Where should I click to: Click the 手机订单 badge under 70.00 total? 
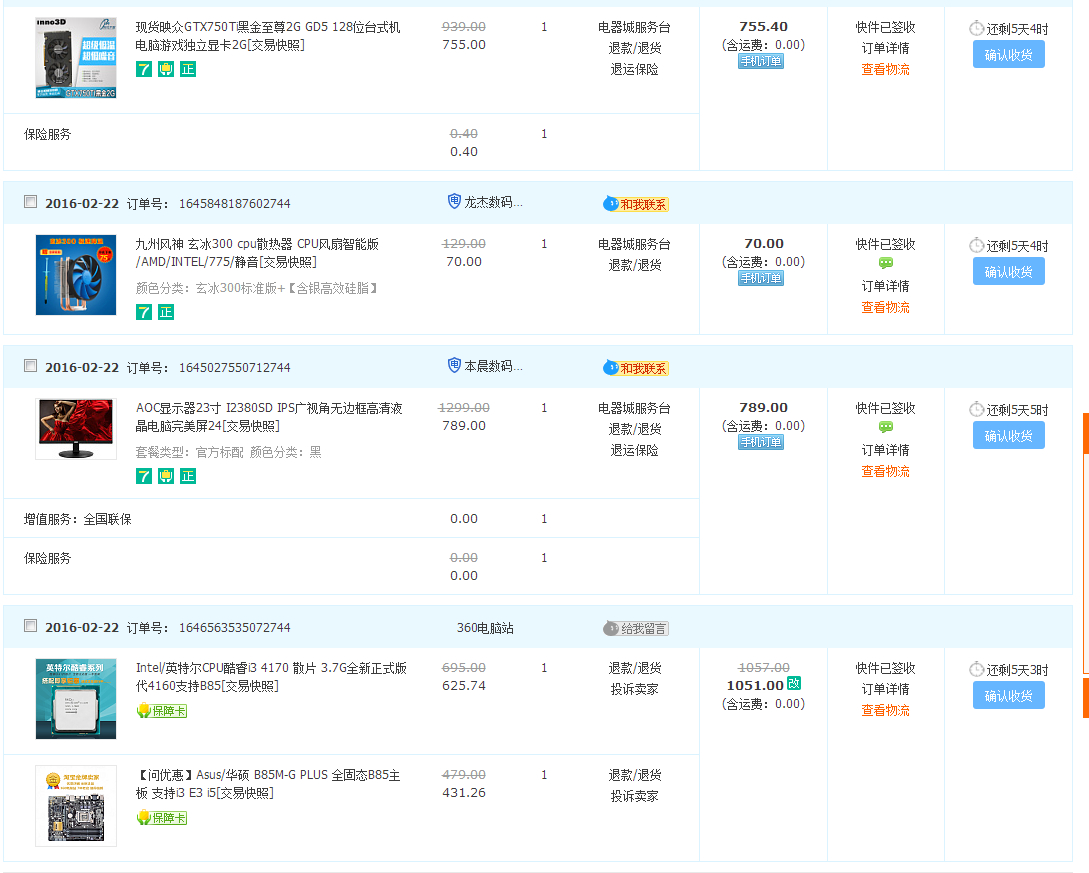(x=761, y=279)
